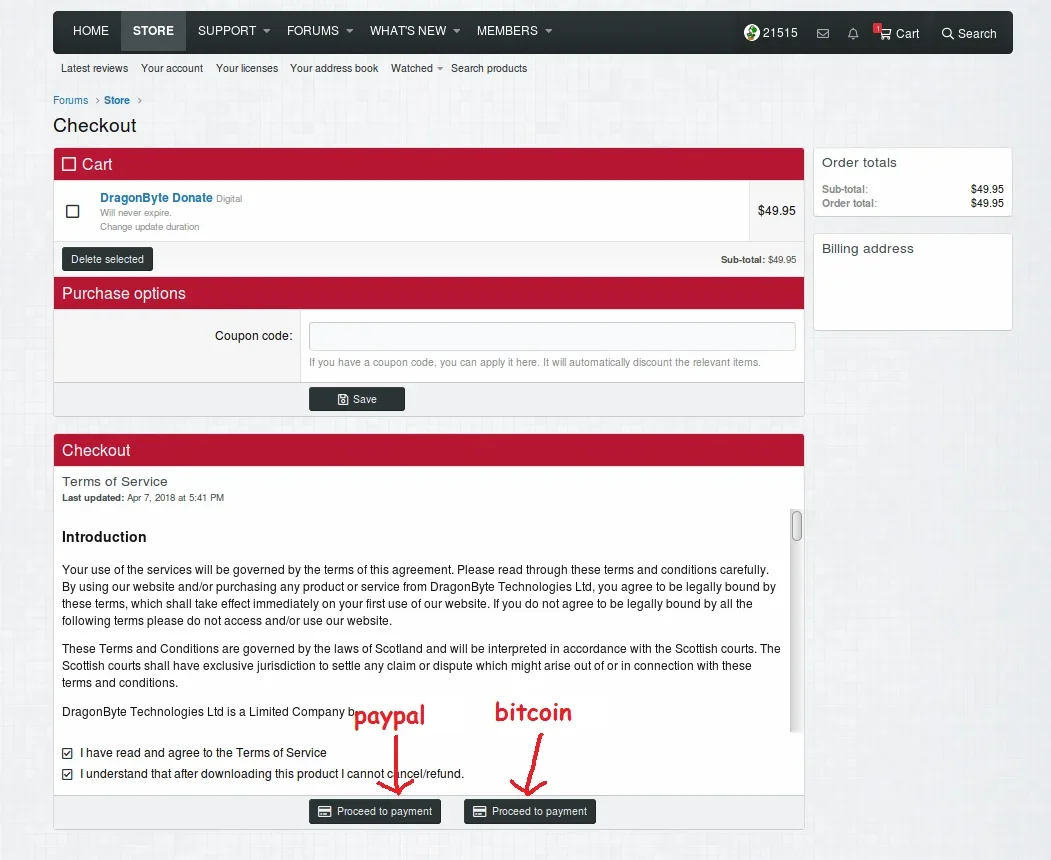This screenshot has width=1051, height=860.
Task: Focus the Coupon code input field
Action: point(552,336)
